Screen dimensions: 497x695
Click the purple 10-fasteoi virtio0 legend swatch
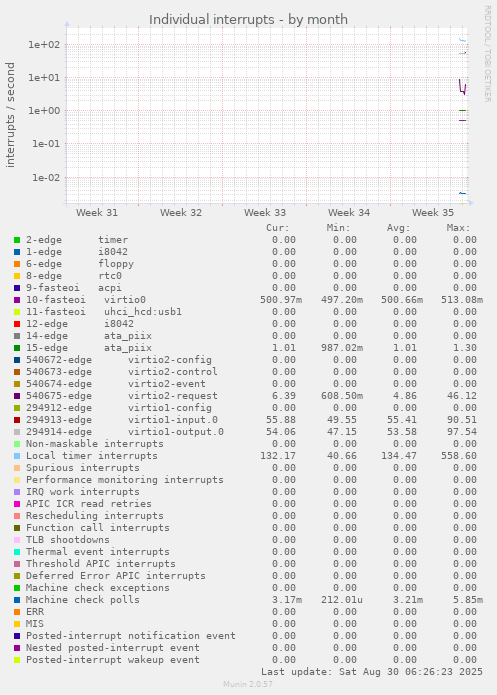pos(17,300)
